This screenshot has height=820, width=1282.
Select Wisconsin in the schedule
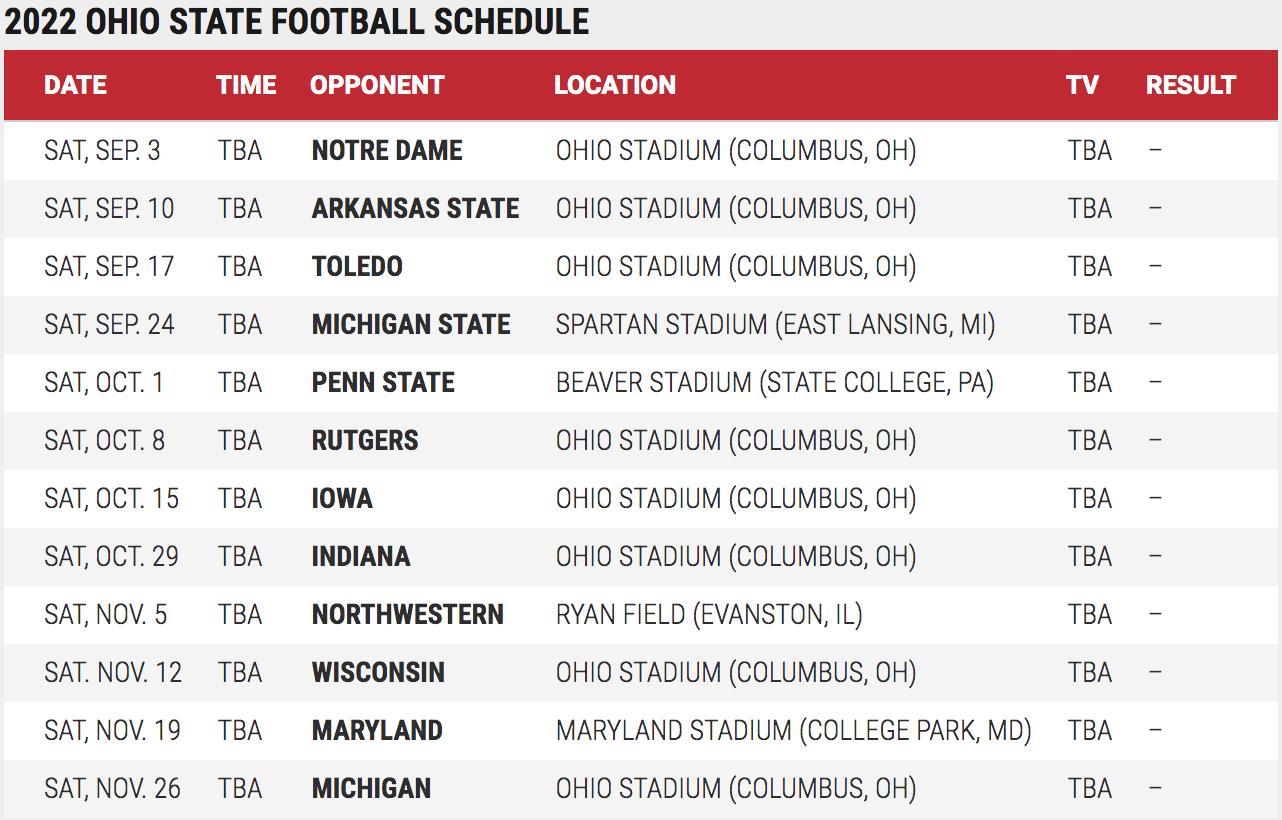[x=378, y=673]
